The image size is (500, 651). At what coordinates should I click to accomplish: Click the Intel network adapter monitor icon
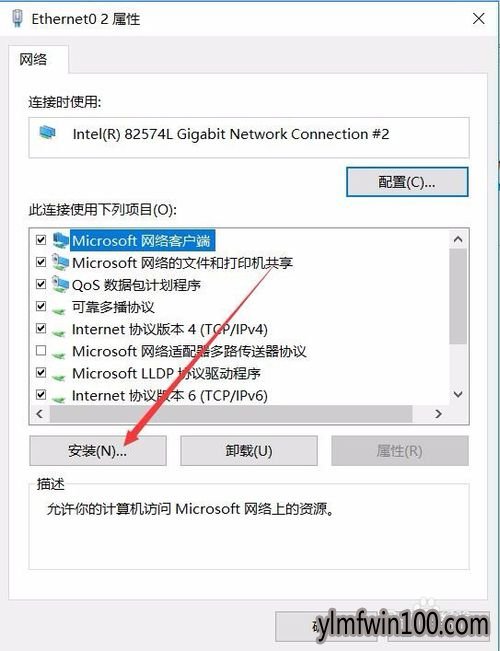pos(47,132)
